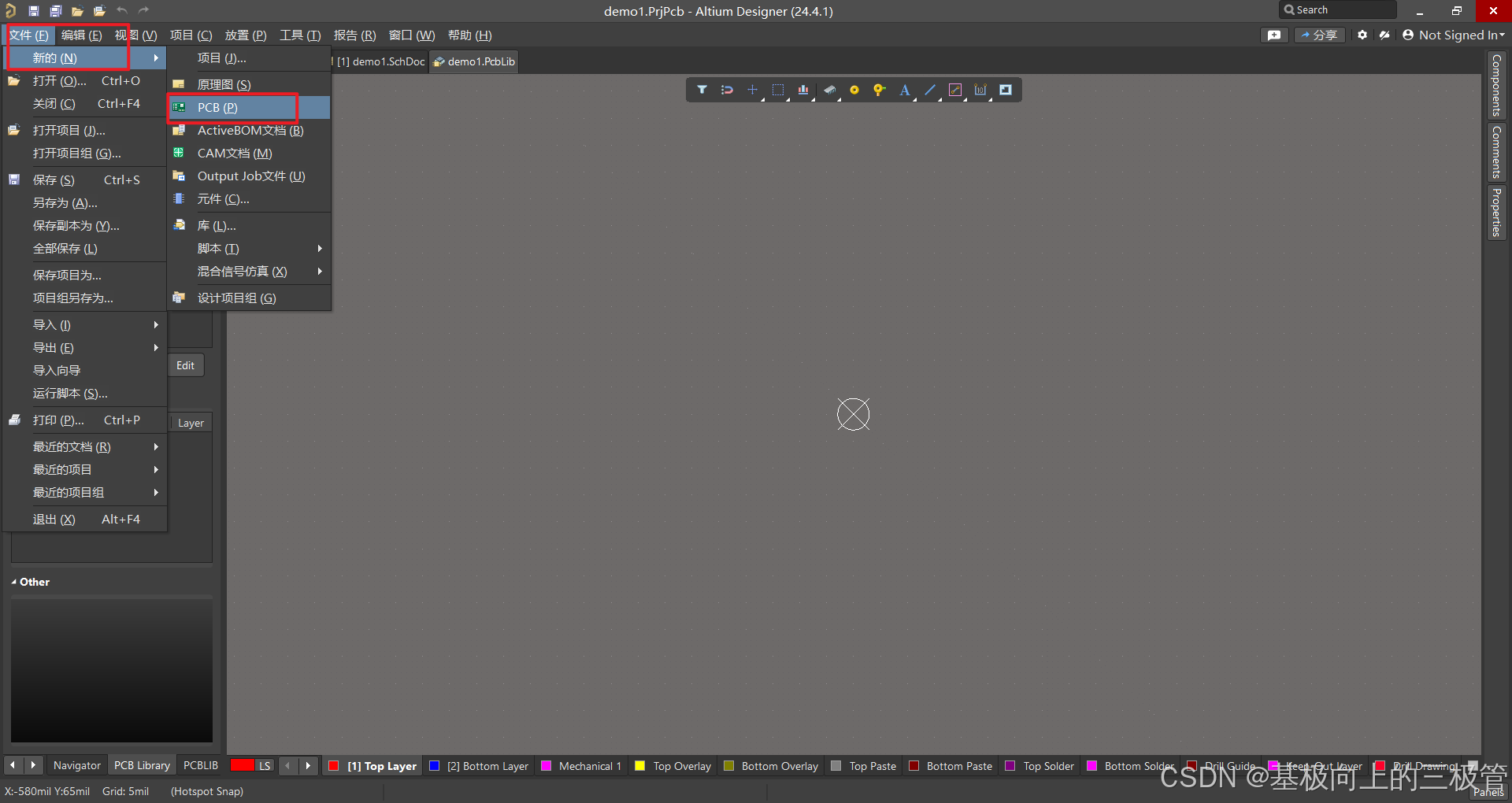1512x803 pixels.
Task: Choose 设计项目组 (G) in the New submenu
Action: pos(249,298)
